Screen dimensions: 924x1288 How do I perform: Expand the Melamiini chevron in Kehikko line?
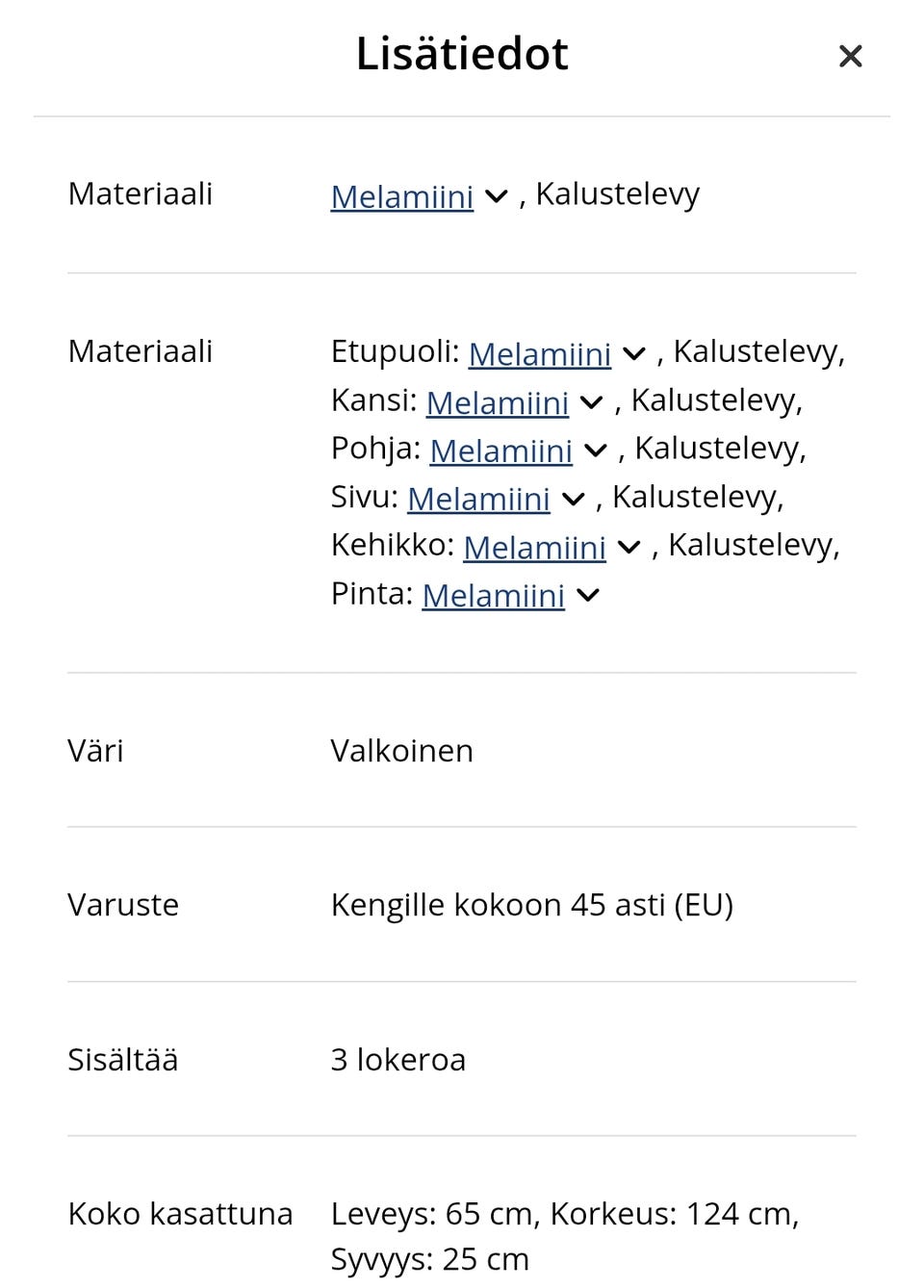coord(628,547)
